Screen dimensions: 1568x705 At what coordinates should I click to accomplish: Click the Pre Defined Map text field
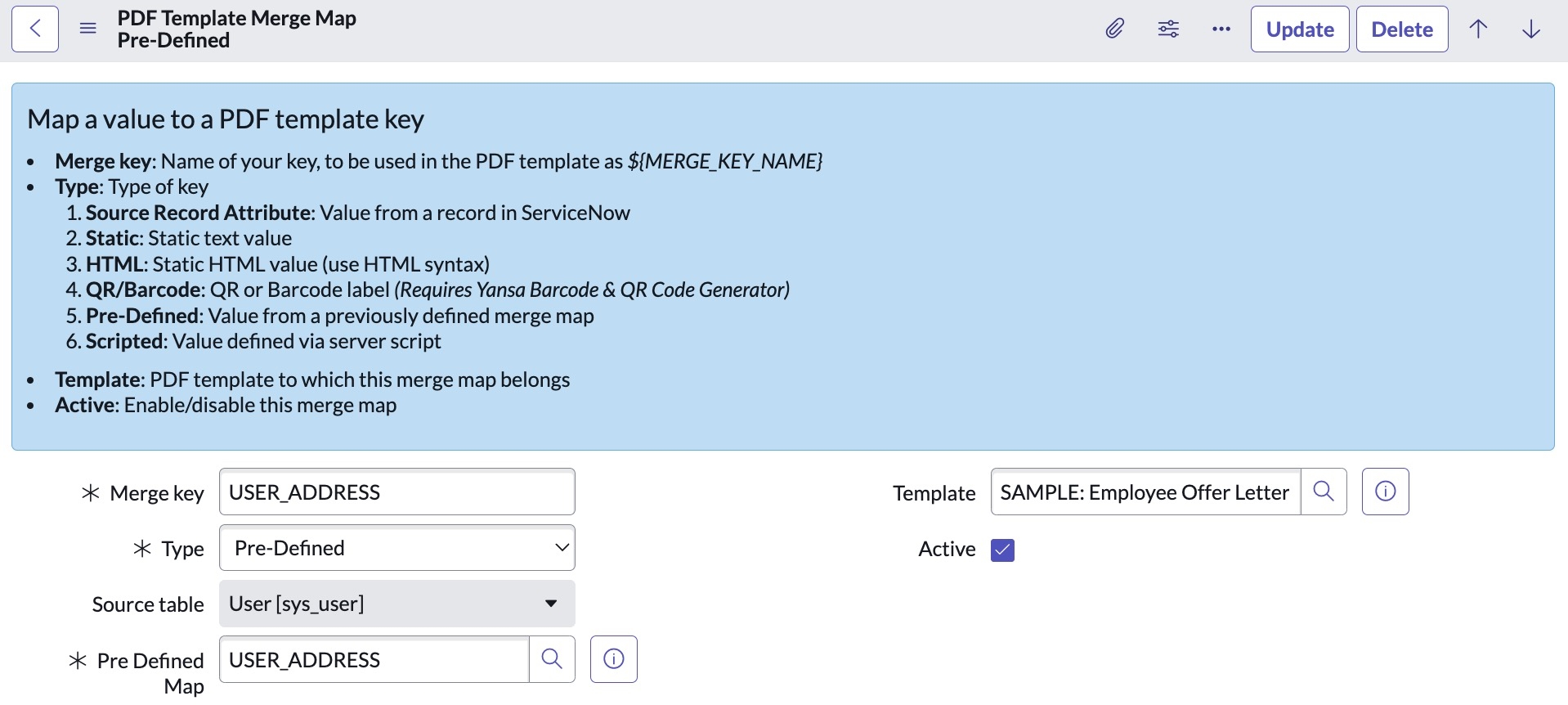pyautogui.click(x=374, y=659)
